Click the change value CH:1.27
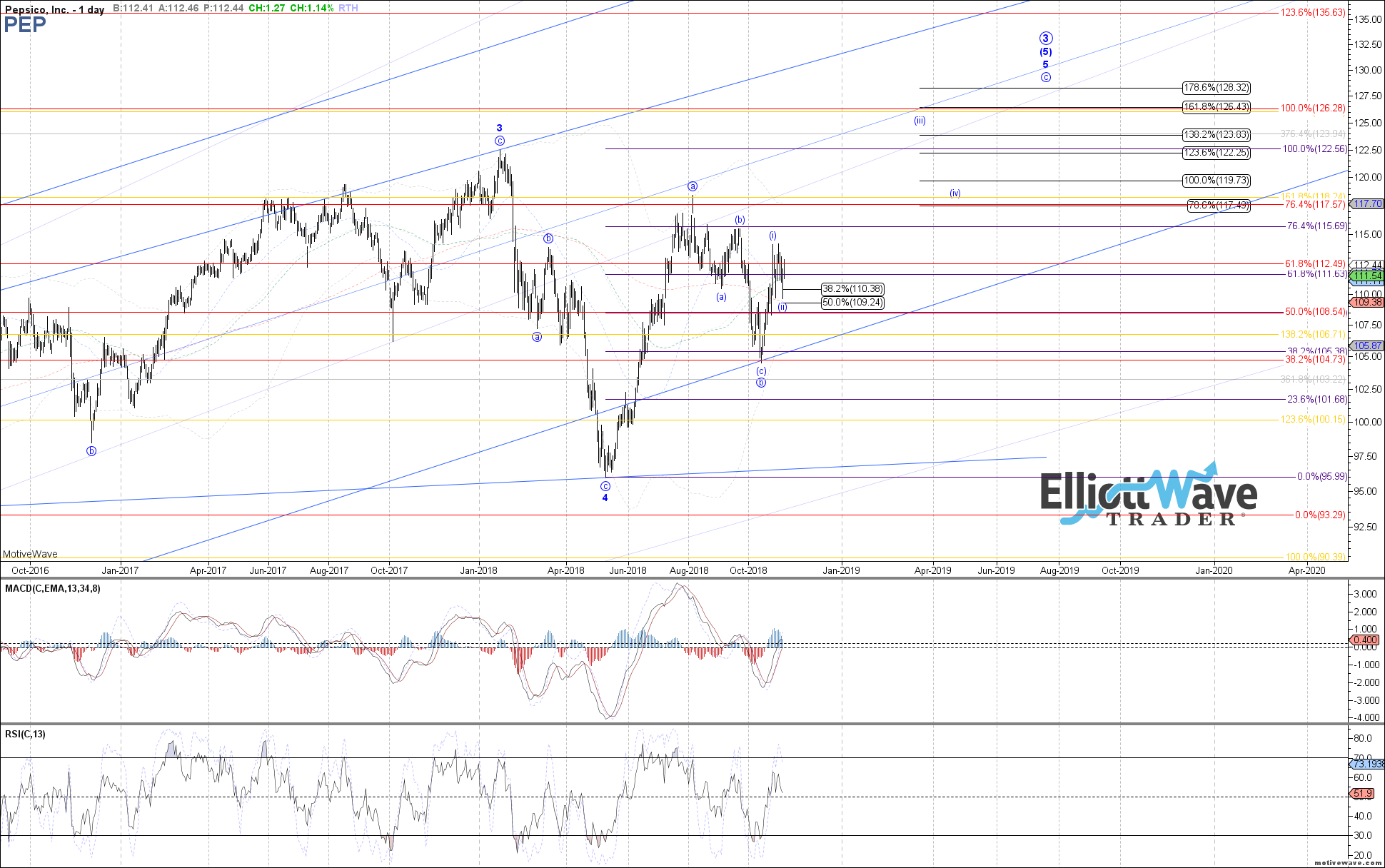 267,8
